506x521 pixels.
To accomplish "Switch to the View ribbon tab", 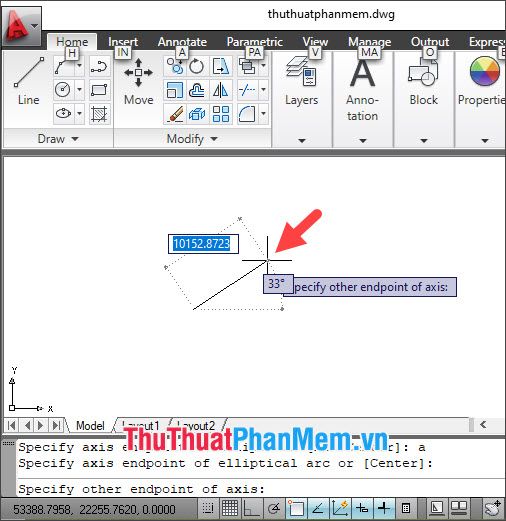I will [x=315, y=42].
